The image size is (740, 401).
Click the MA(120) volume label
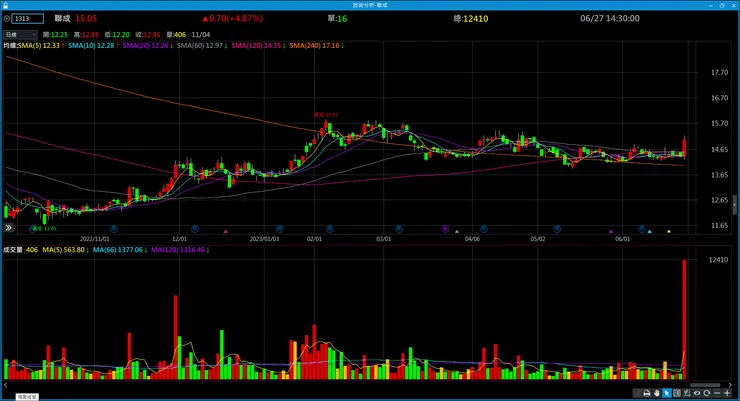tap(178, 250)
